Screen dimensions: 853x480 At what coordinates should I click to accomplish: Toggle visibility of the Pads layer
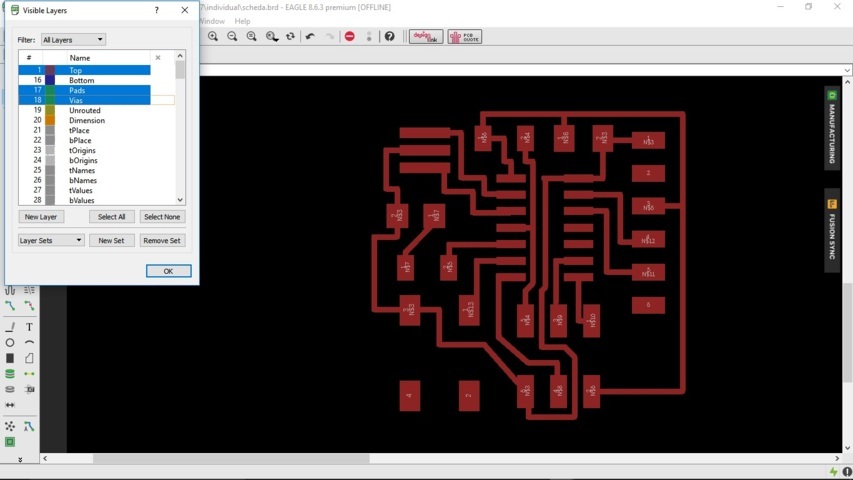click(x=84, y=90)
